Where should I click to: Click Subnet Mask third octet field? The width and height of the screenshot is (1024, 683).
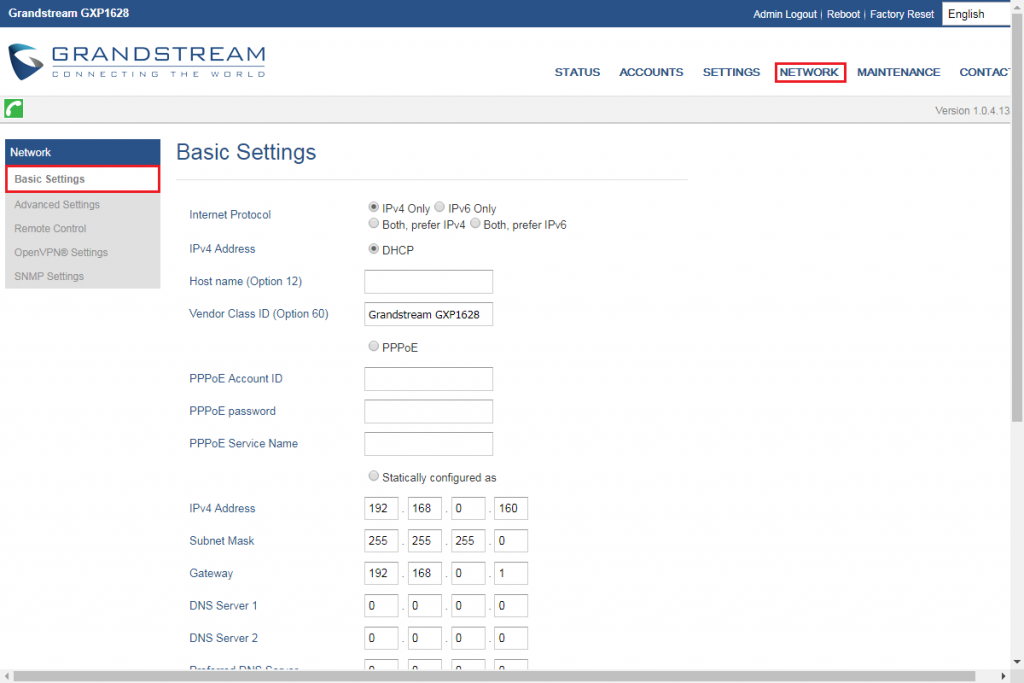(x=468, y=541)
